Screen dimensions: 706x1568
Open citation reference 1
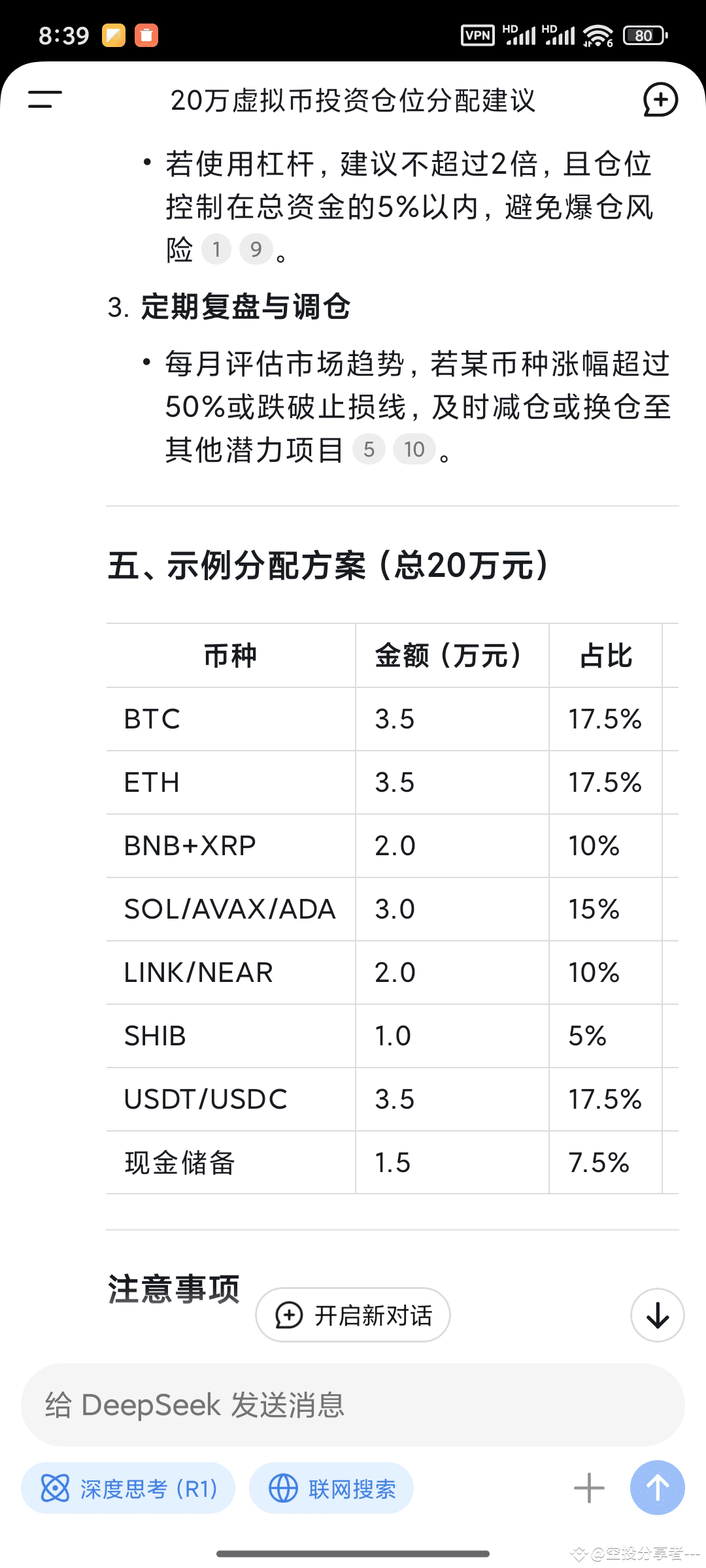tap(216, 249)
